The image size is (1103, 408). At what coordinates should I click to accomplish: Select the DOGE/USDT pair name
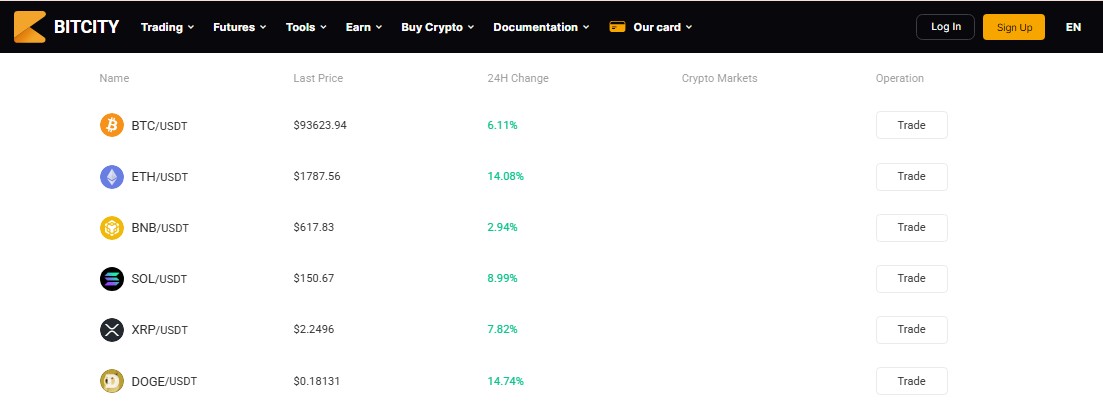pyautogui.click(x=165, y=381)
